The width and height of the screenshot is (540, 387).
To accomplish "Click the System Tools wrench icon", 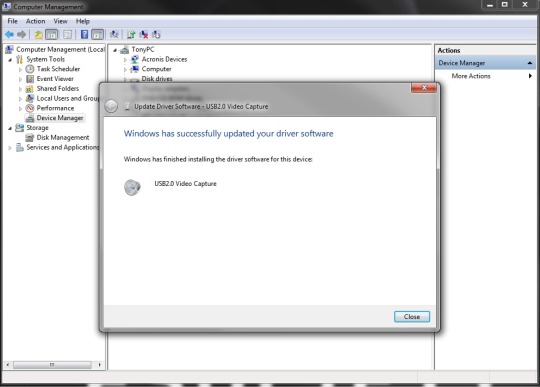I will click(x=20, y=59).
